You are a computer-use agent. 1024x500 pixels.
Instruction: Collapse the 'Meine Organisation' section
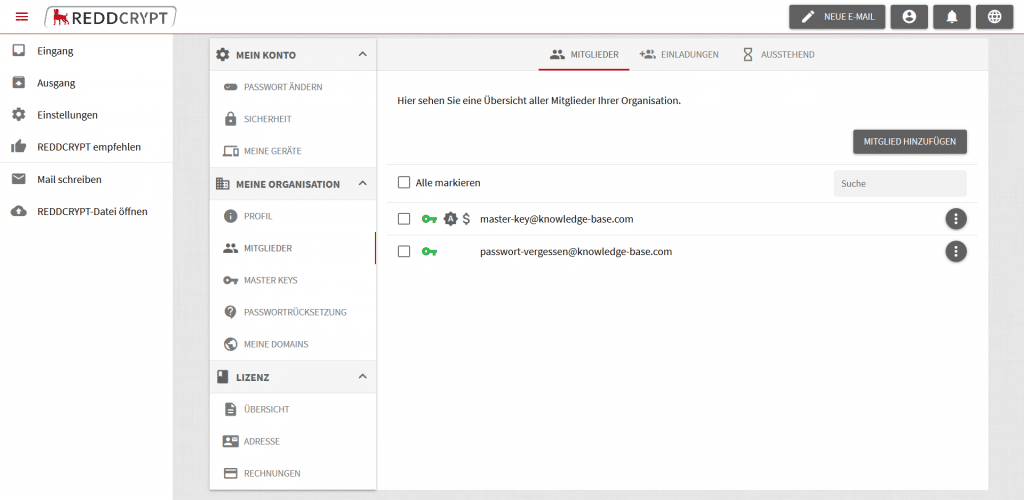(362, 183)
